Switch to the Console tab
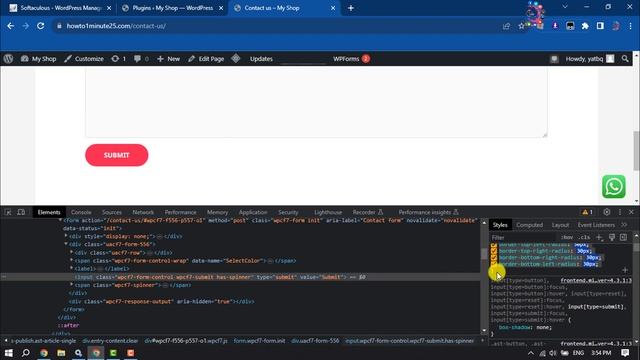The image size is (640, 360). pyautogui.click(x=81, y=212)
